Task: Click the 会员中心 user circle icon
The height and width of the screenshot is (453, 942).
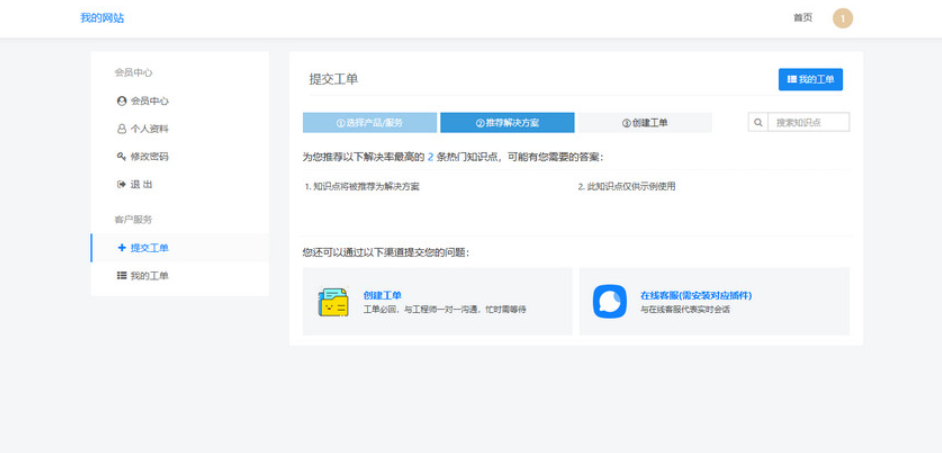Action: pyautogui.click(x=122, y=101)
